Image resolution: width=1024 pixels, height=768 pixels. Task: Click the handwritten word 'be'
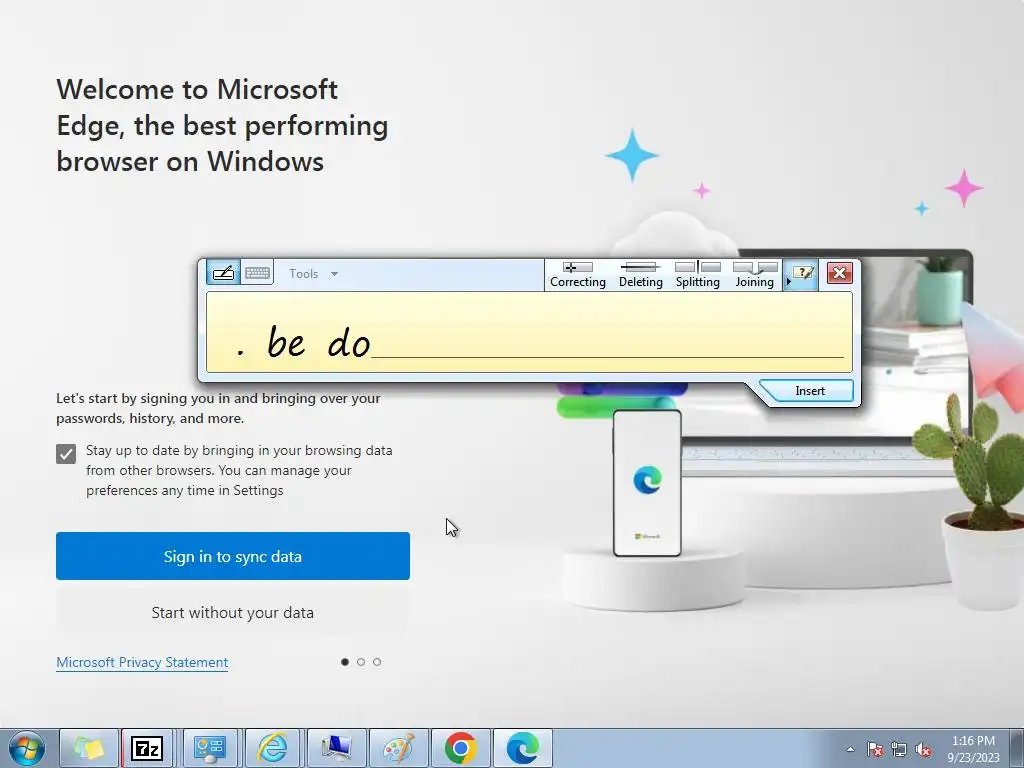click(x=285, y=341)
